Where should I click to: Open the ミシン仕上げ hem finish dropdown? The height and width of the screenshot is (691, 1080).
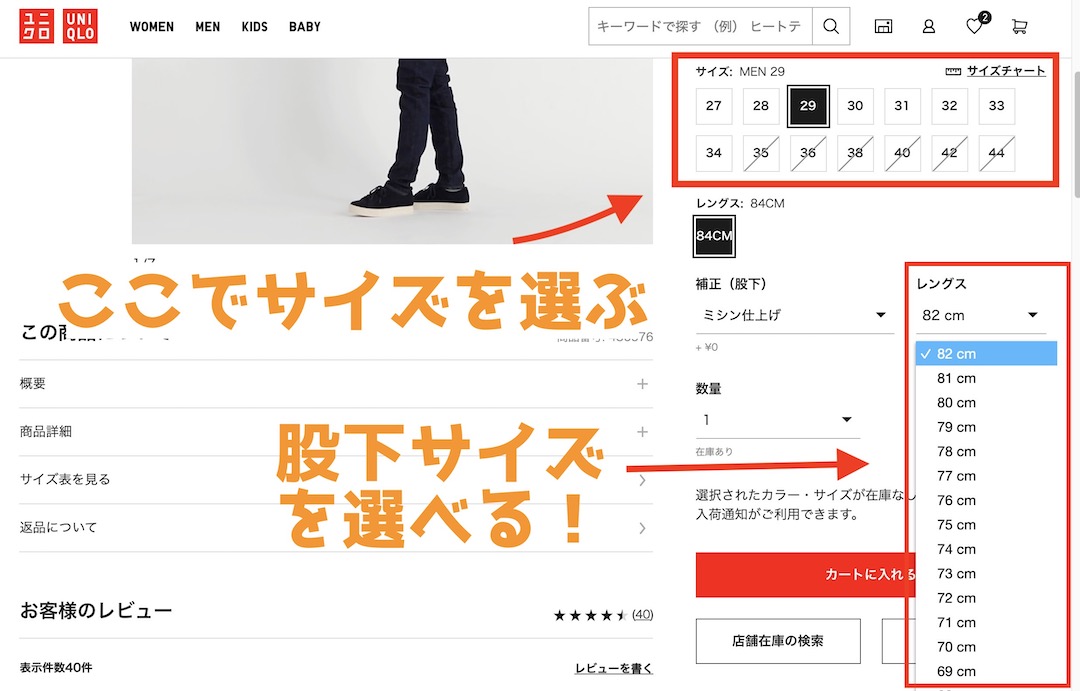click(793, 315)
